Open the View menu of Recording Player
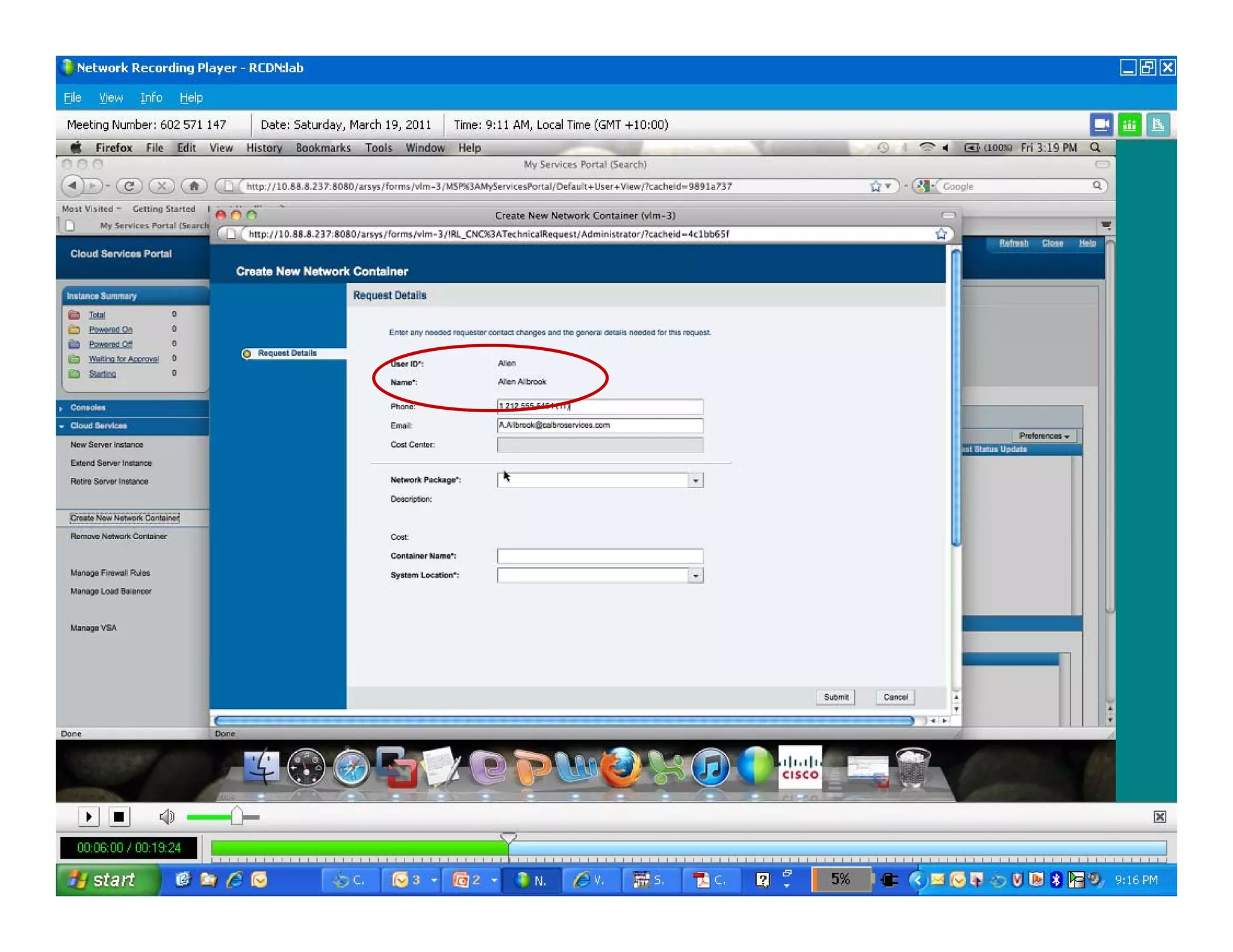The image size is (1233, 952). [x=111, y=97]
